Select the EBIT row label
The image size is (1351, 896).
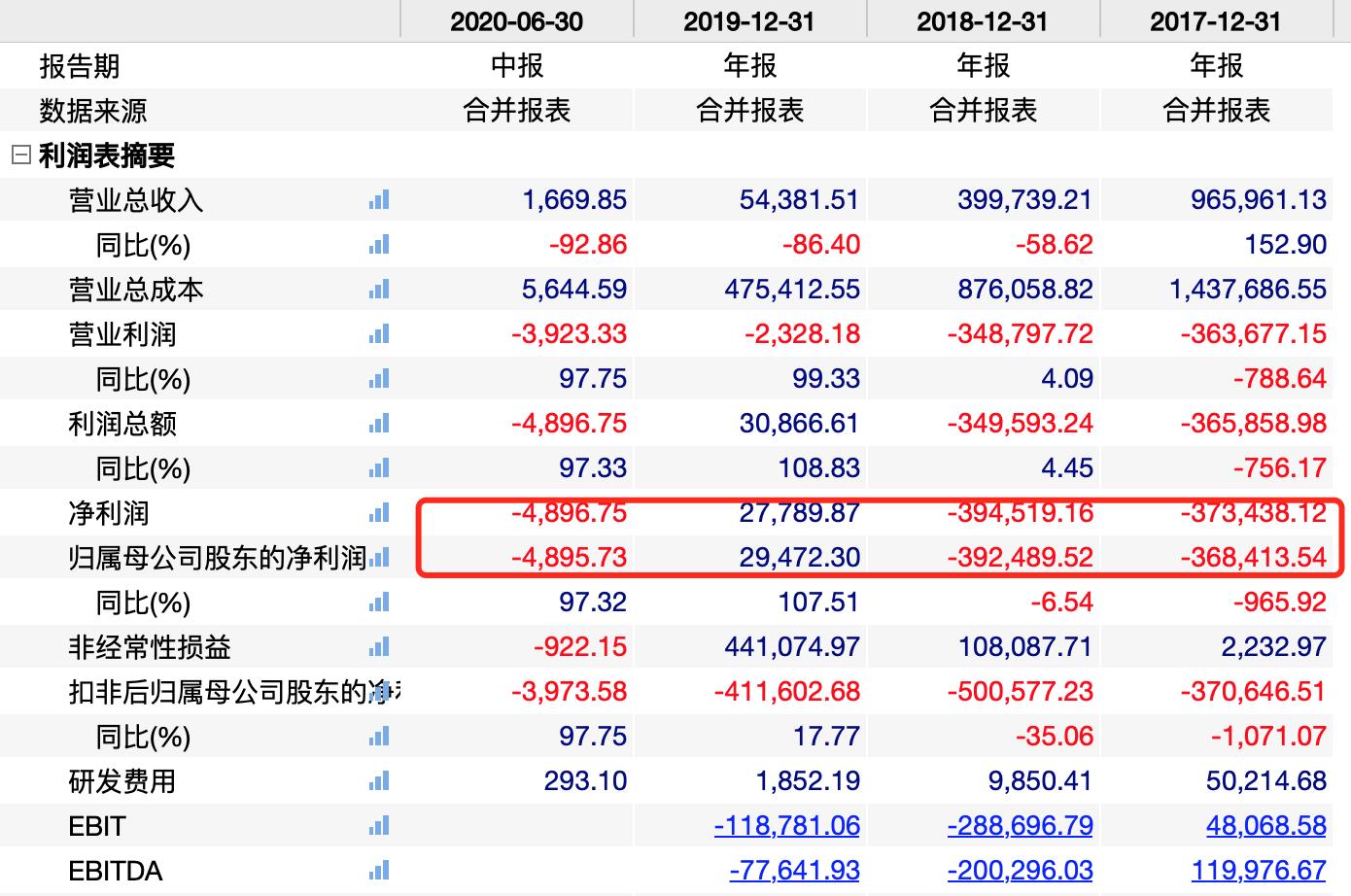coord(97,826)
